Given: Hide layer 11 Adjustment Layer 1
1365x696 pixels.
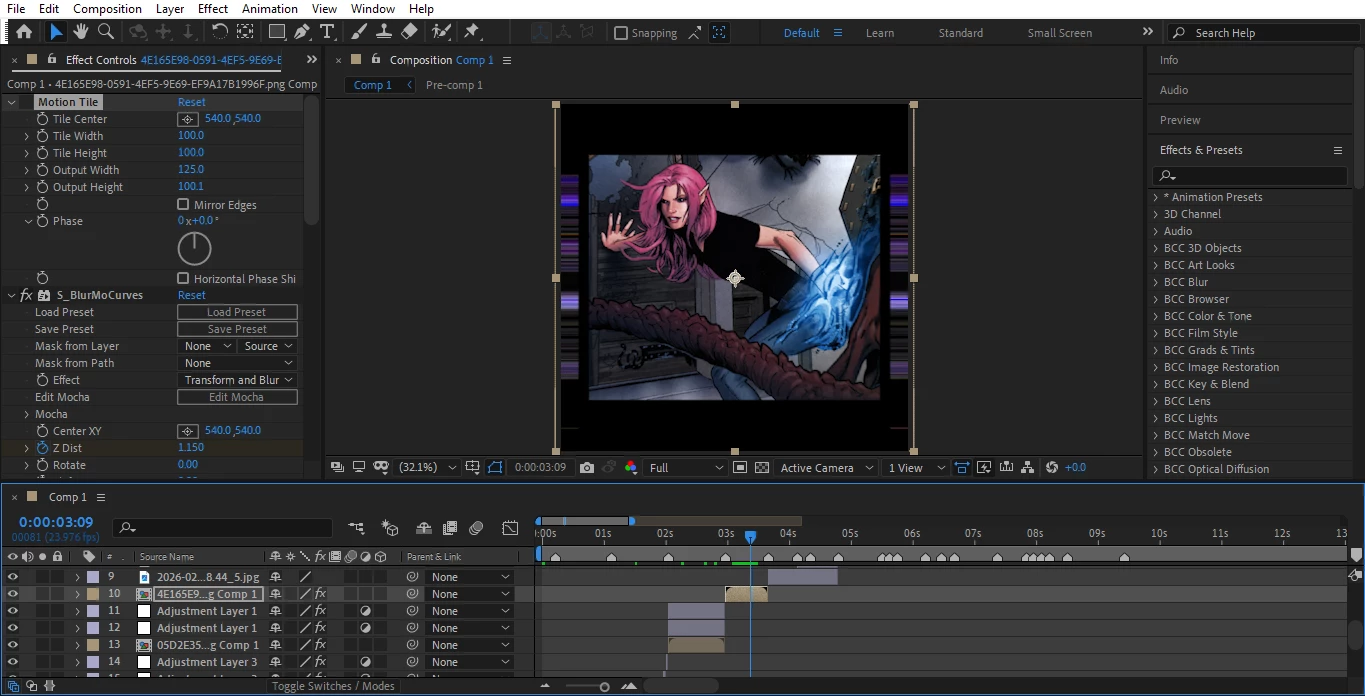Looking at the screenshot, I should click(x=13, y=611).
